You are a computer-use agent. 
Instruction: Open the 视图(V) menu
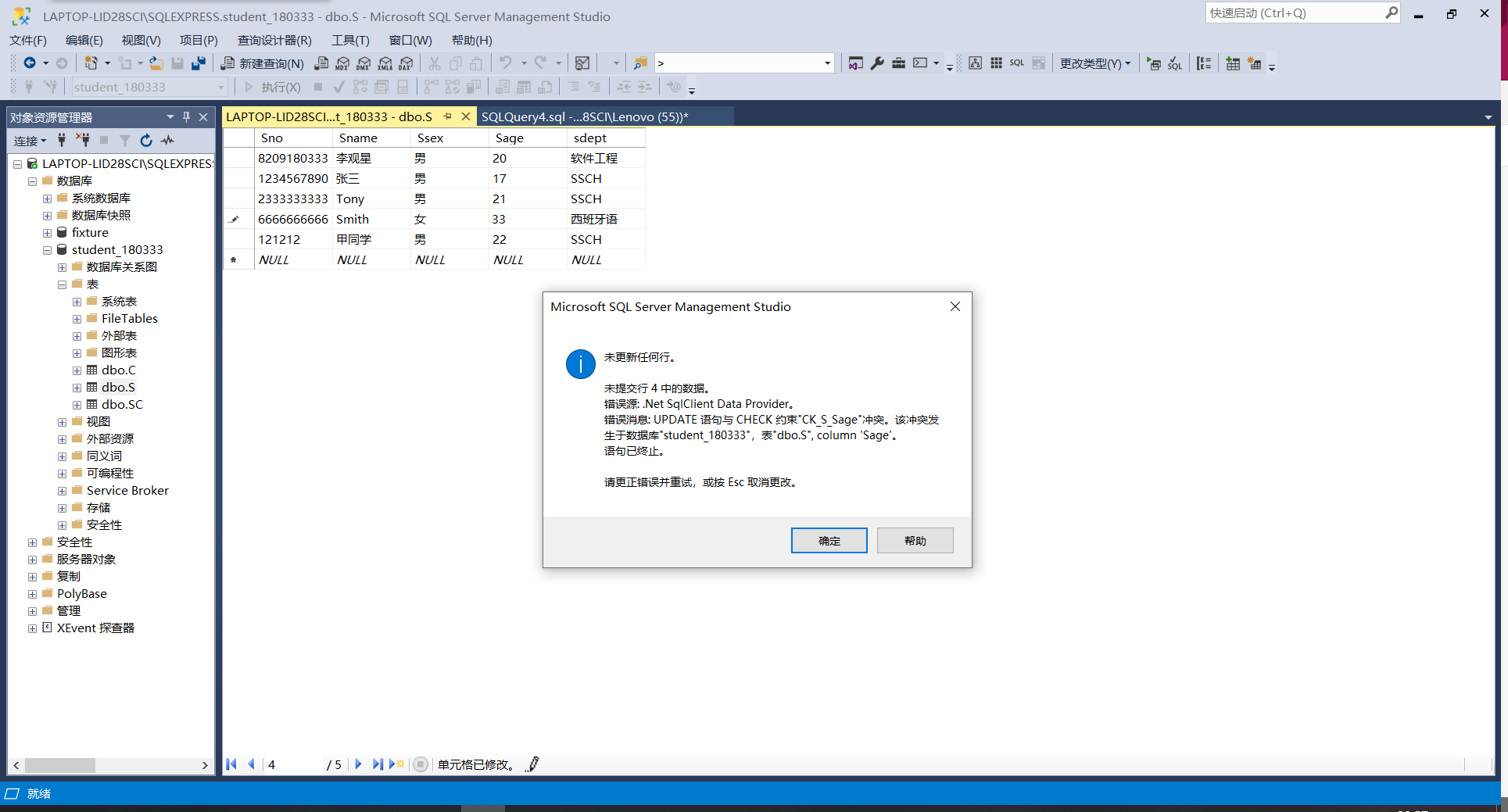click(141, 40)
